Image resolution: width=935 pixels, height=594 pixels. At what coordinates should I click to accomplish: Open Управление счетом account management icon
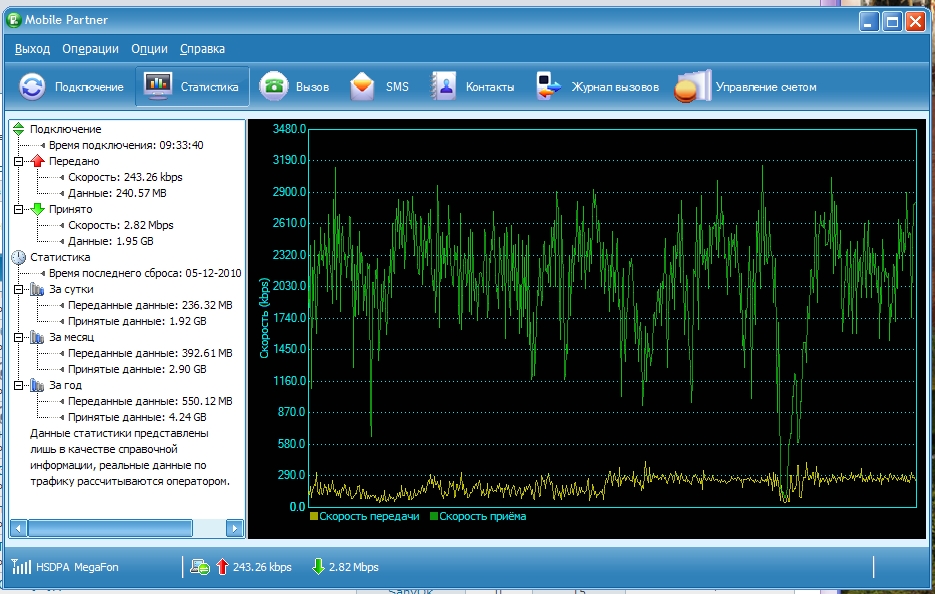(693, 86)
